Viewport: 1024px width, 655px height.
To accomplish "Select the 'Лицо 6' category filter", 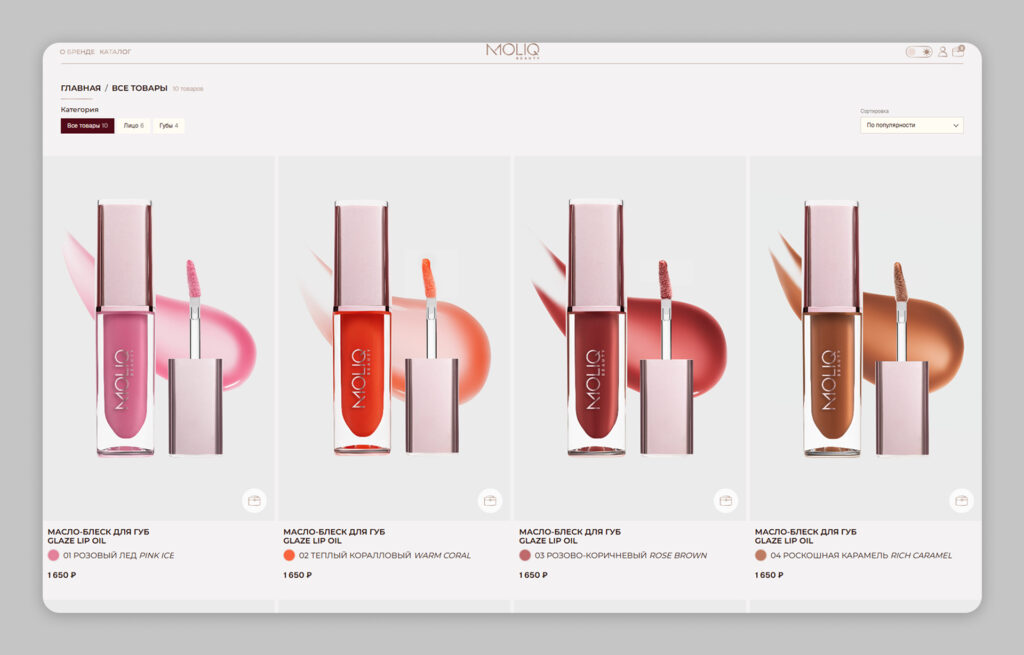I will click(134, 125).
